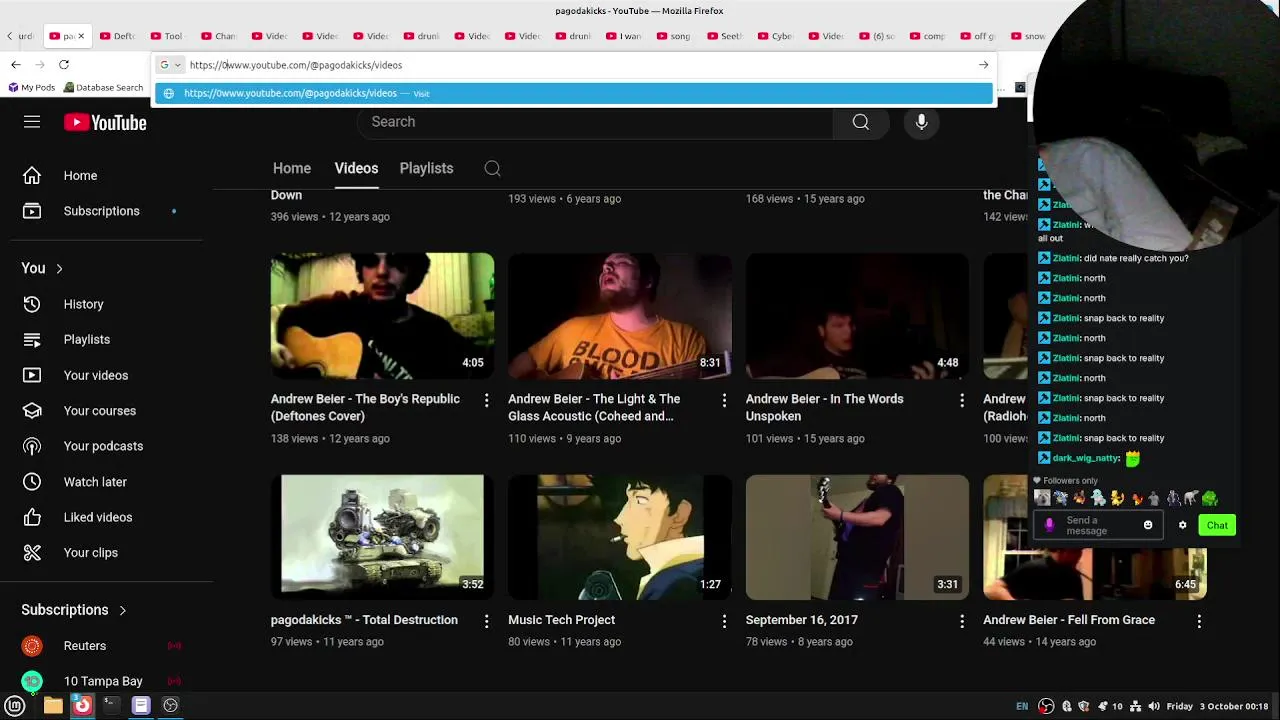This screenshot has width=1280, height=720.
Task: Visit the suggested youtube.com URL
Action: tap(574, 93)
